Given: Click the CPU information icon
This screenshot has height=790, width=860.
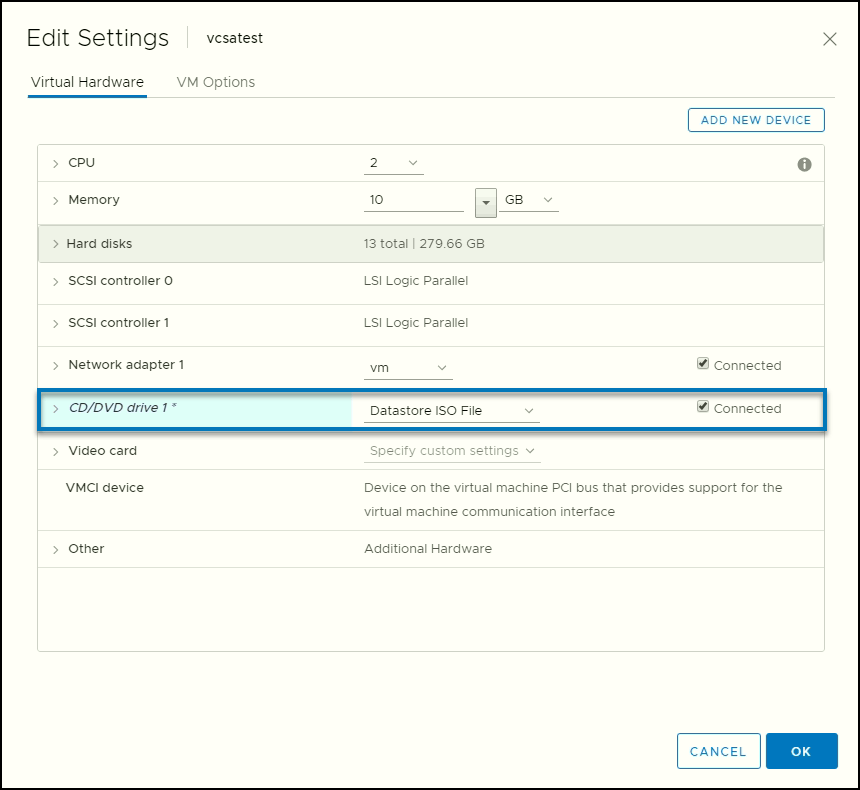Looking at the screenshot, I should (x=804, y=164).
